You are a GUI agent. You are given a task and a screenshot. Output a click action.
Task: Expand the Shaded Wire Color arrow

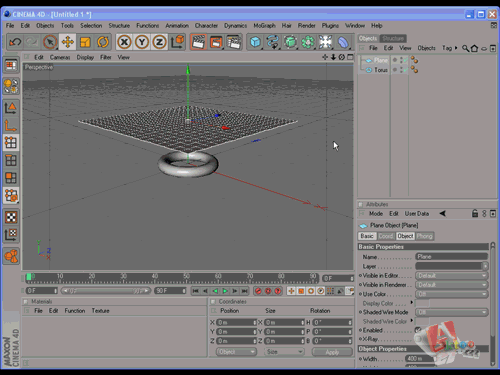pos(412,321)
